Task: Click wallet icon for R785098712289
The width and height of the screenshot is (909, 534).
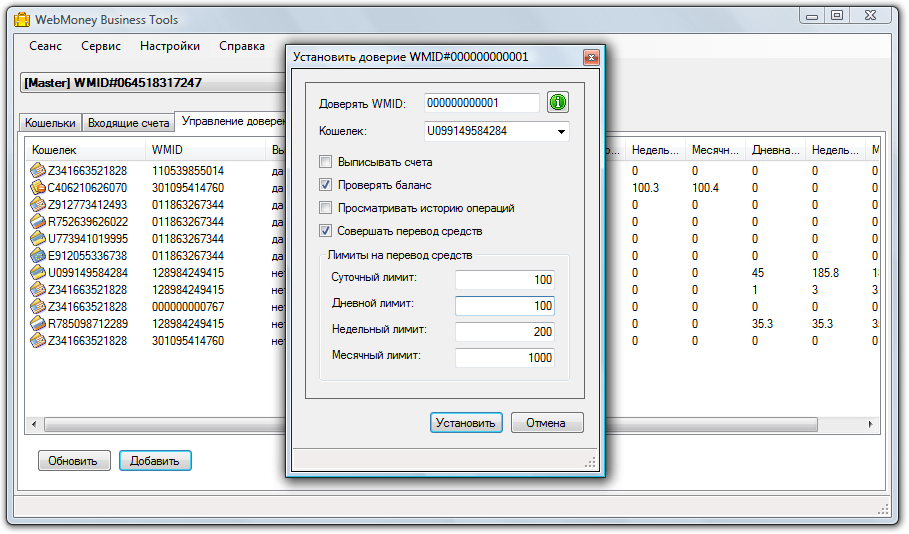Action: (x=39, y=324)
